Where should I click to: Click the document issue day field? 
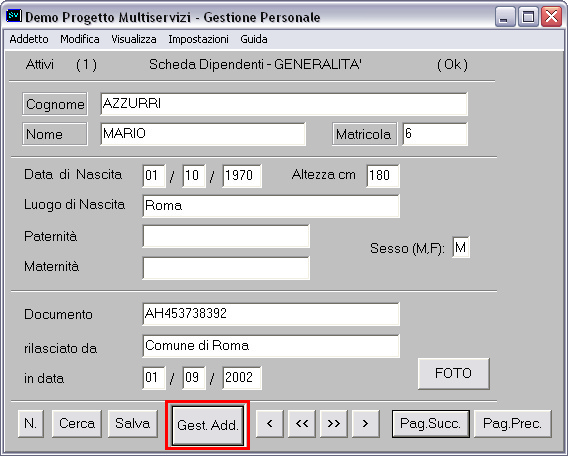(154, 378)
